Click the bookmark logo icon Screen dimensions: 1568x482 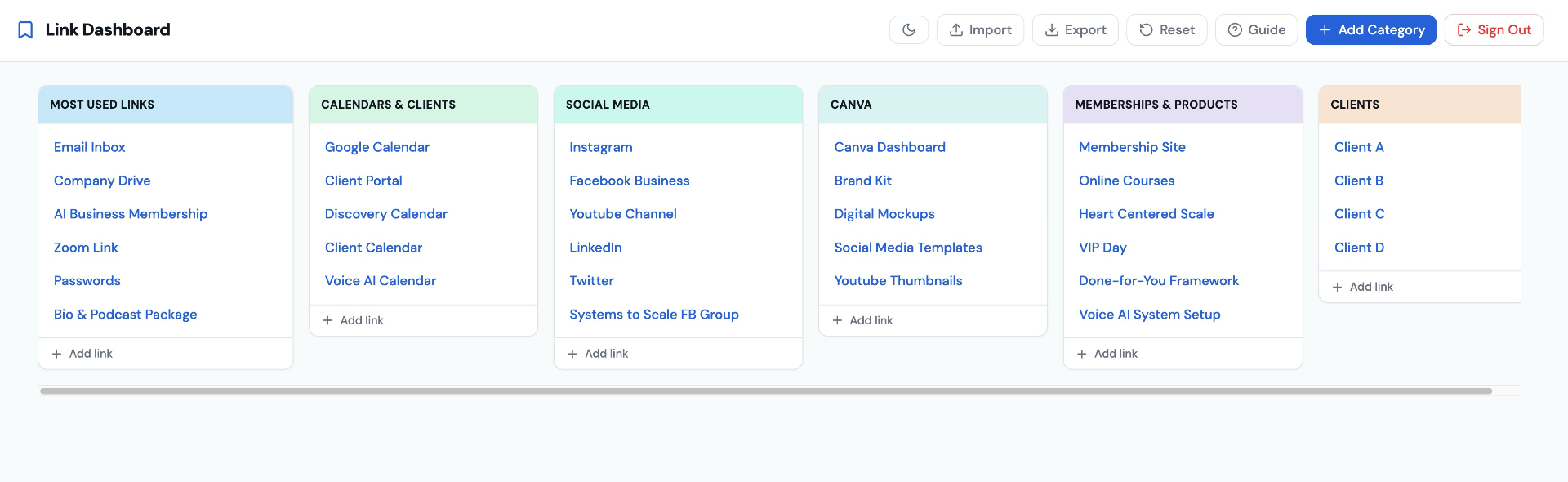(25, 30)
